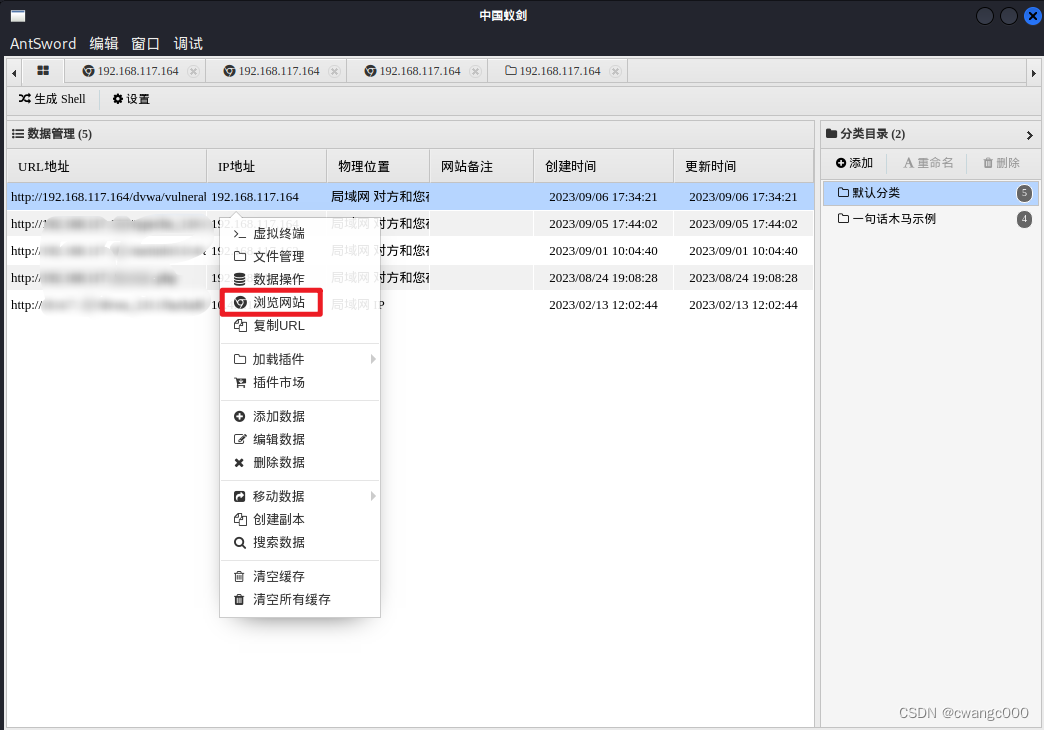The image size is (1044, 730).
Task: Expand the 移动数据 submenu
Action: [300, 496]
